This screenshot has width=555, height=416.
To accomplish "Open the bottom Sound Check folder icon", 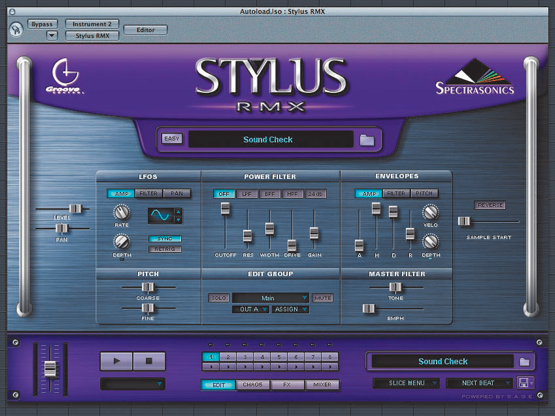I will click(x=524, y=362).
